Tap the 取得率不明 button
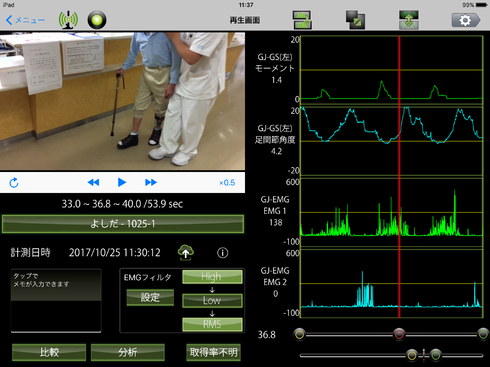Image resolution: width=490 pixels, height=367 pixels. coord(213,352)
